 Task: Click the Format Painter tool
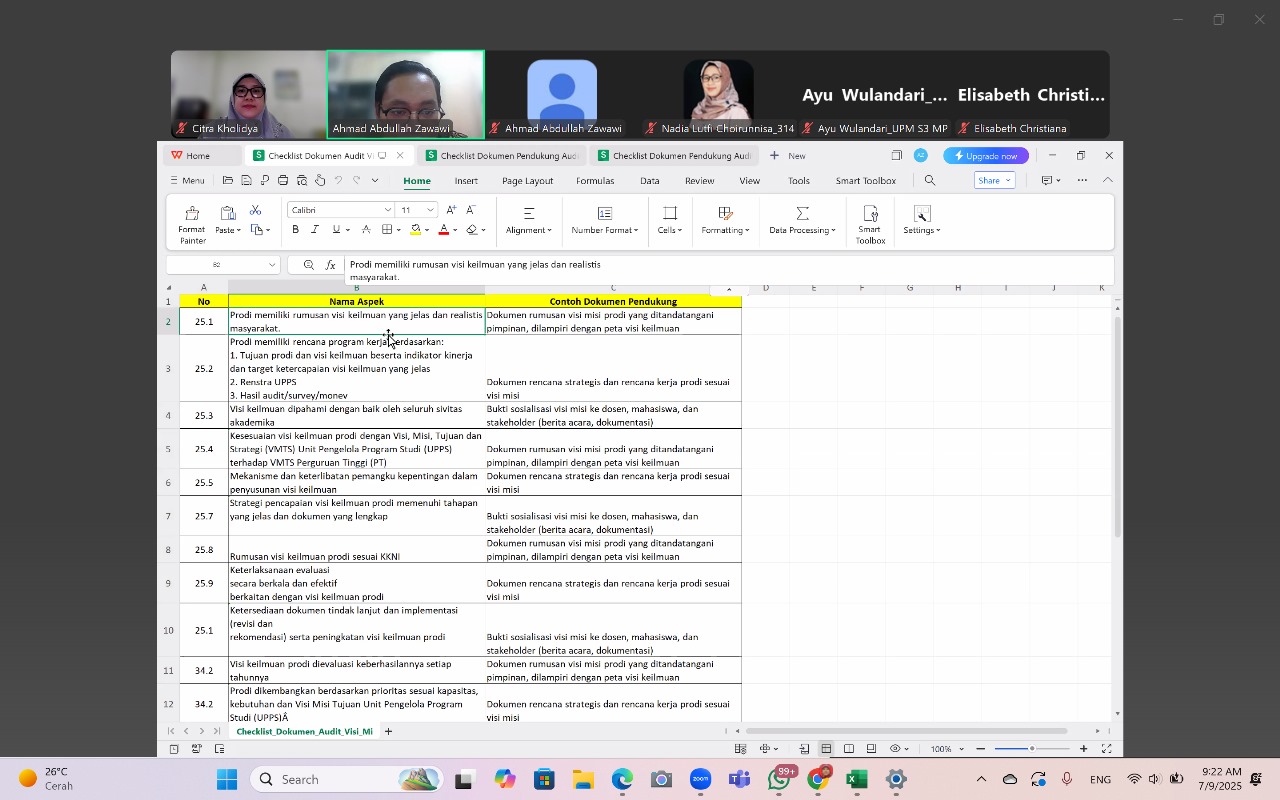[x=192, y=223]
